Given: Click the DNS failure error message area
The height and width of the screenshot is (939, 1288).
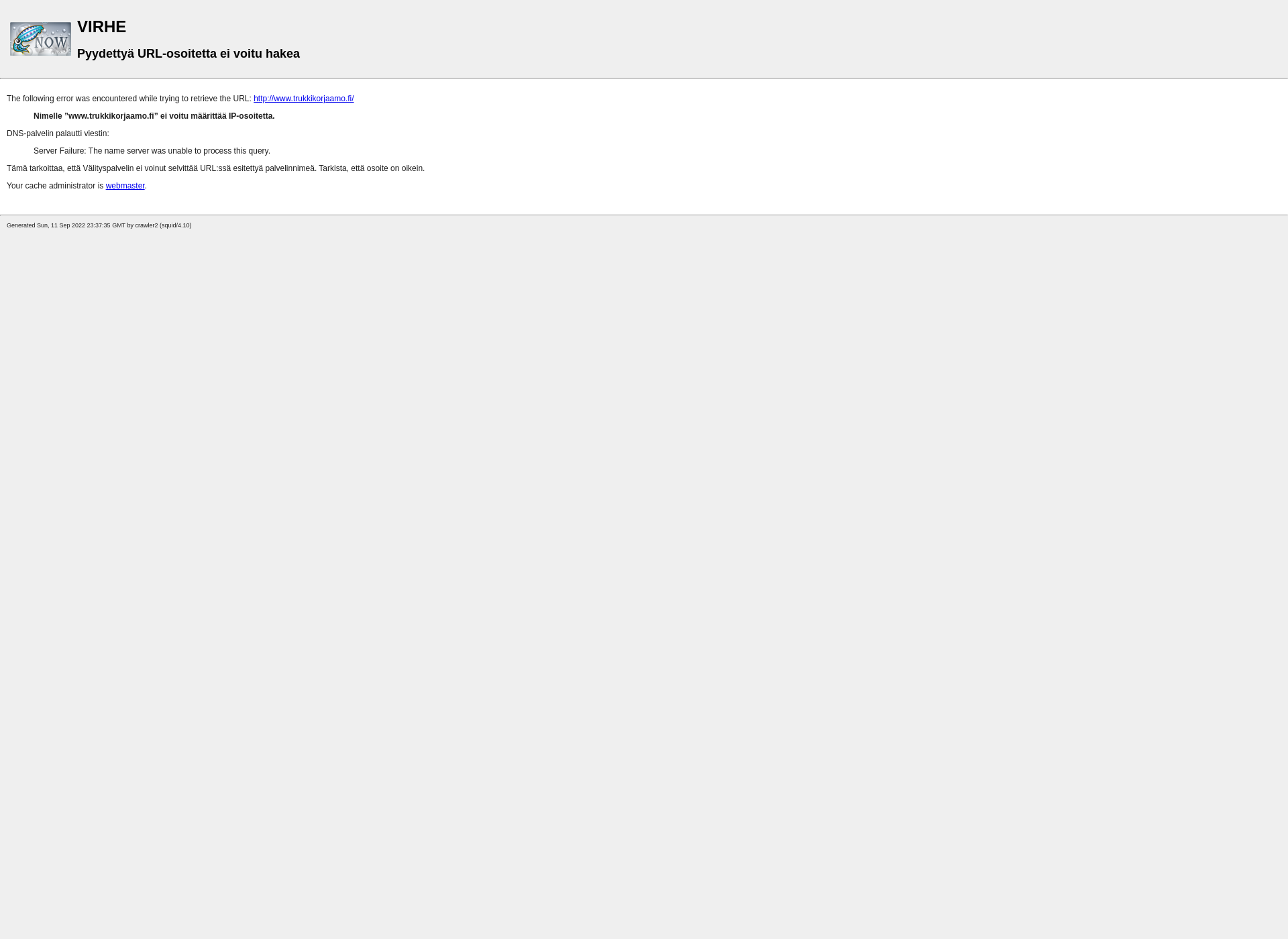Looking at the screenshot, I should click(x=151, y=150).
